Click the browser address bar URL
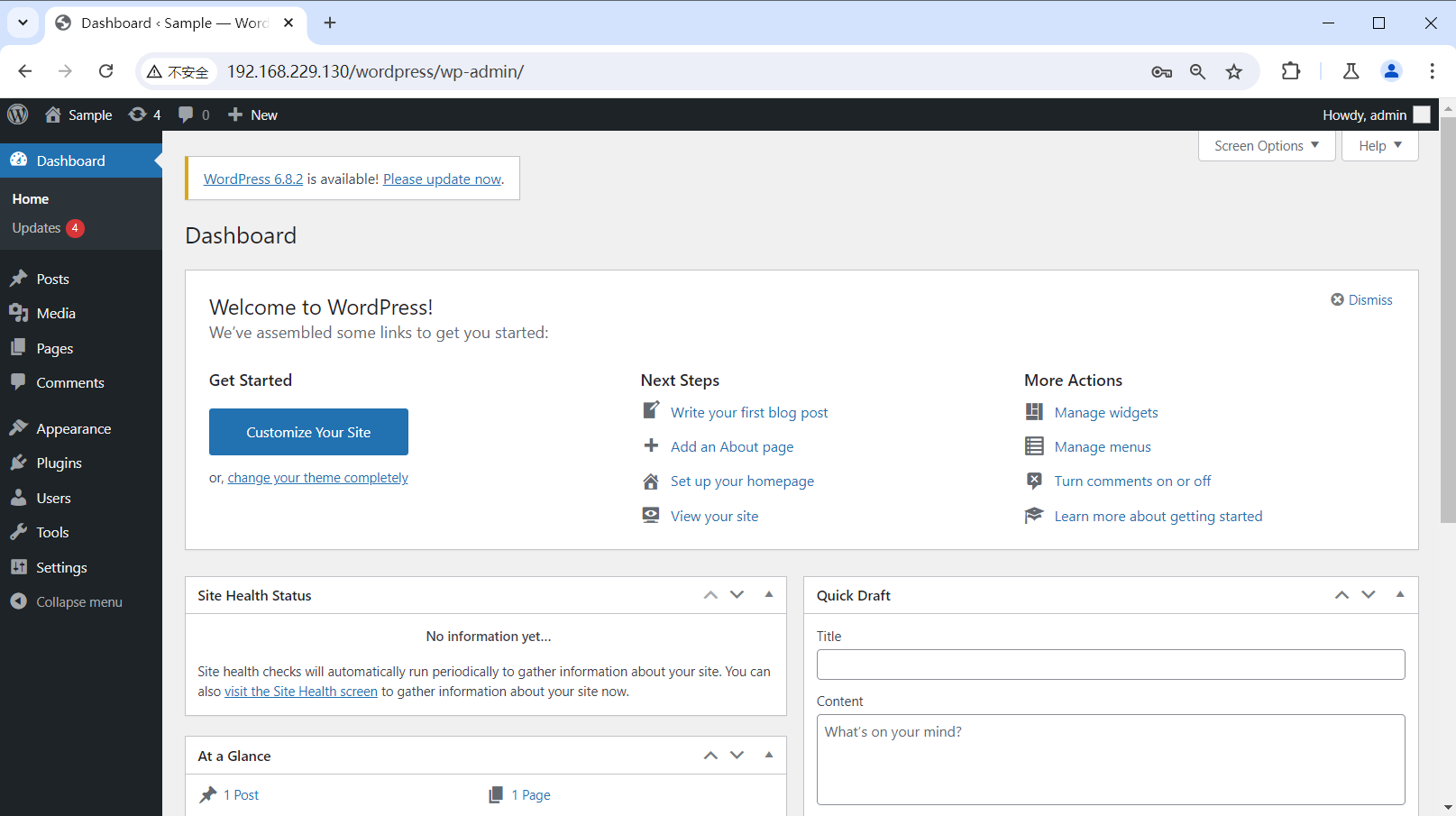This screenshot has height=816, width=1456. (375, 71)
